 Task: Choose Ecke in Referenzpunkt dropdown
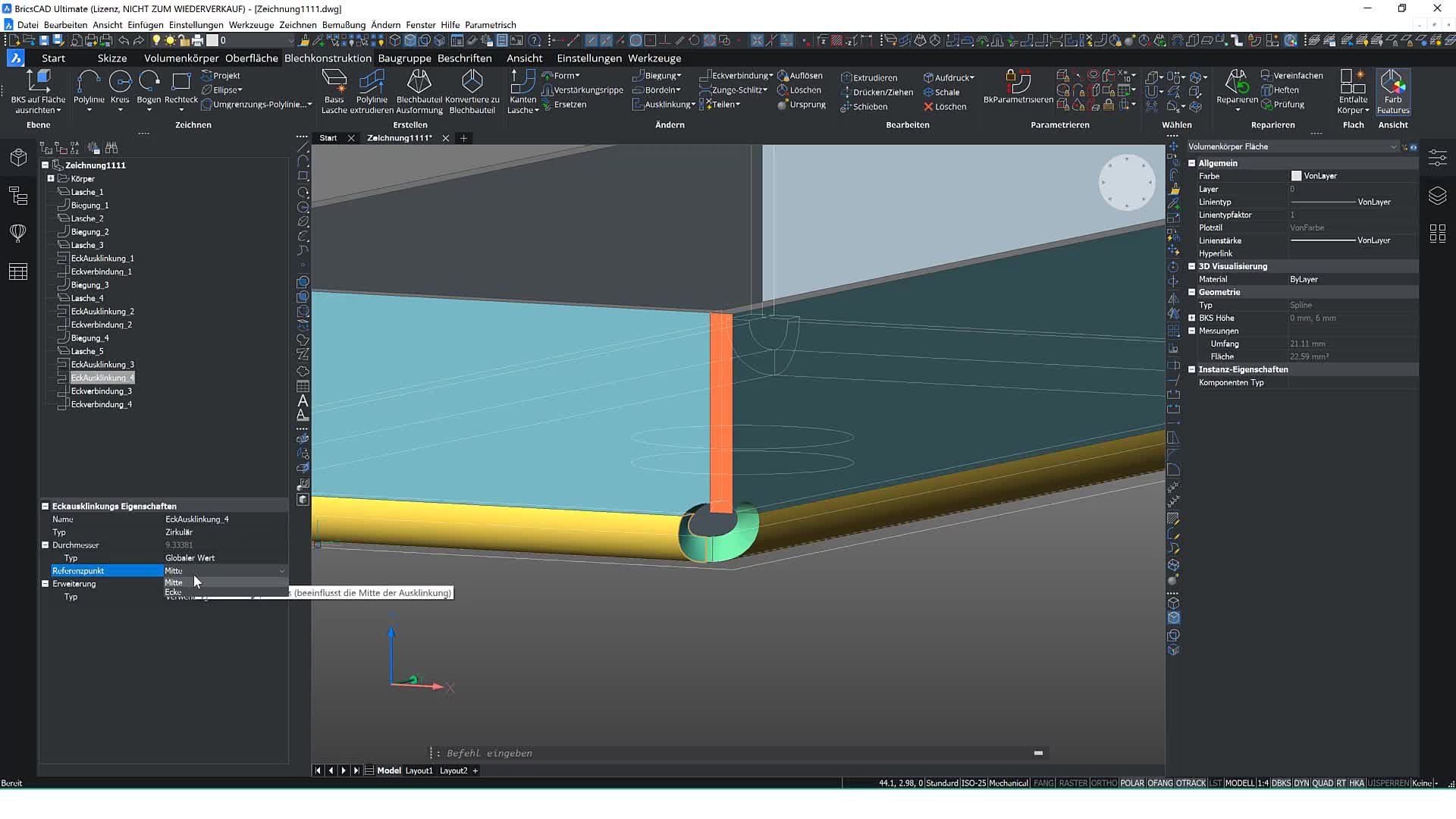click(174, 592)
